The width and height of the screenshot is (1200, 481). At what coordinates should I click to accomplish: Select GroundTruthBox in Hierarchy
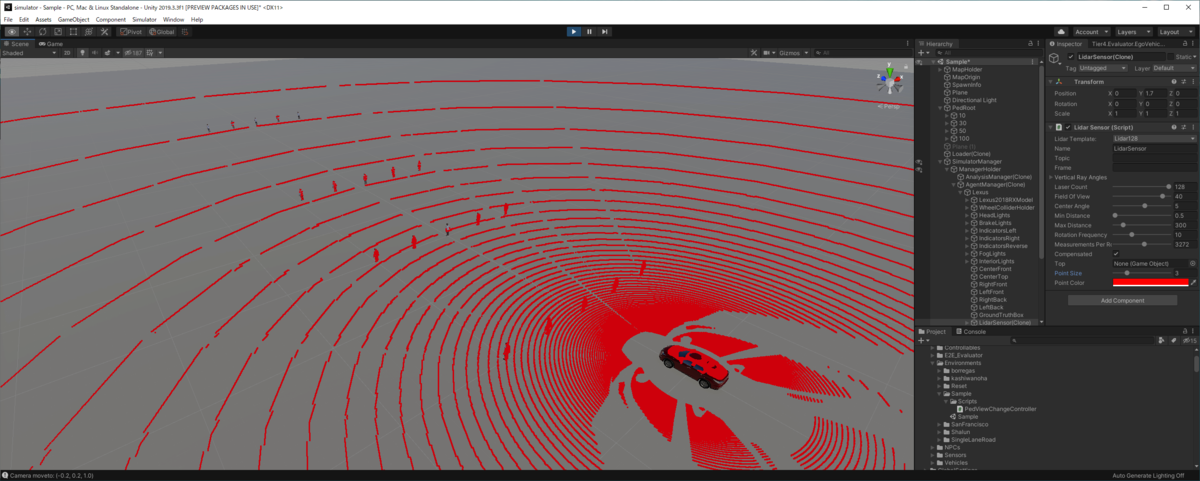(x=1002, y=315)
